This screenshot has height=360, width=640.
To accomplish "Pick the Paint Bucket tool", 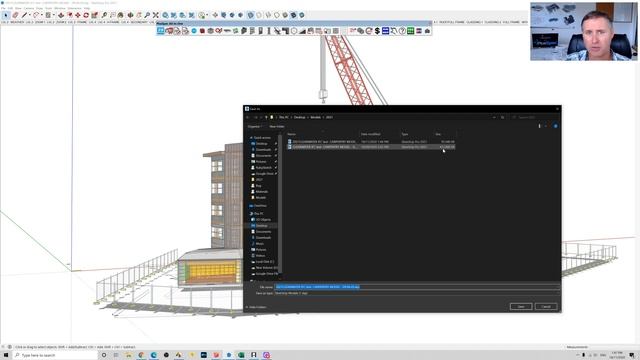I will [x=120, y=15].
